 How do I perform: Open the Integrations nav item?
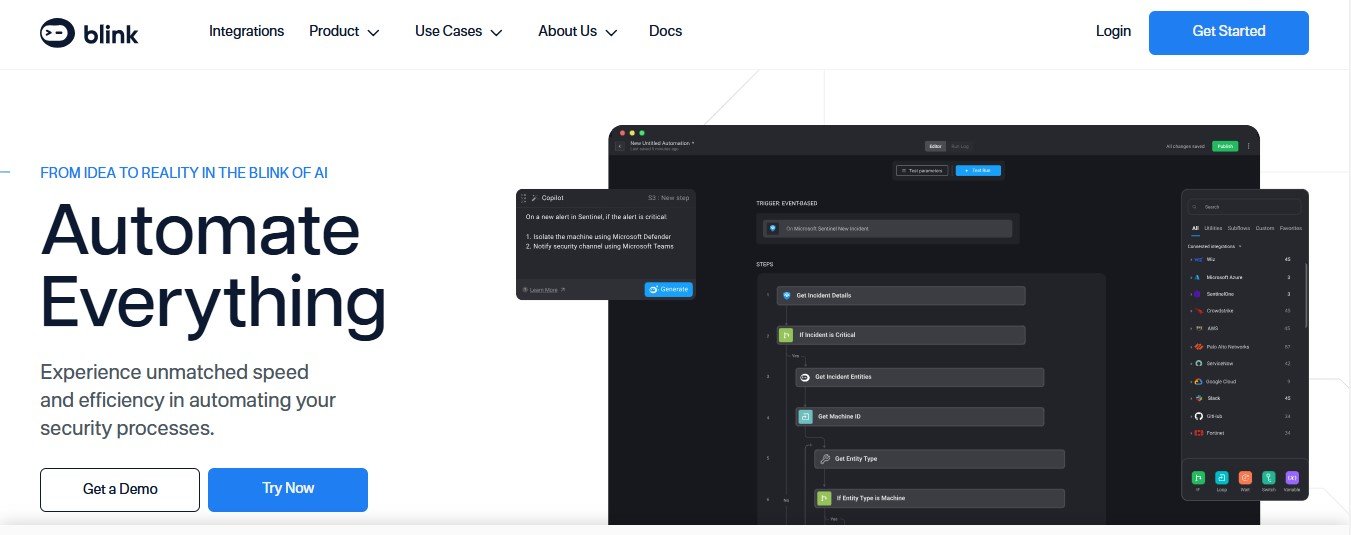[x=246, y=31]
